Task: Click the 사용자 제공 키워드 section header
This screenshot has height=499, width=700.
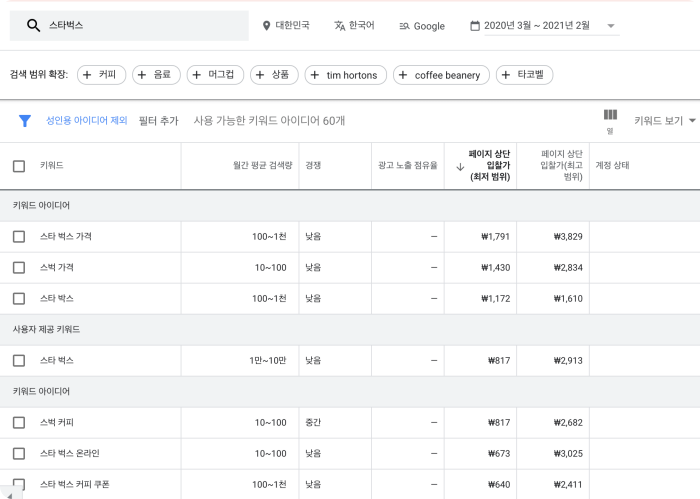Action: click(x=46, y=329)
